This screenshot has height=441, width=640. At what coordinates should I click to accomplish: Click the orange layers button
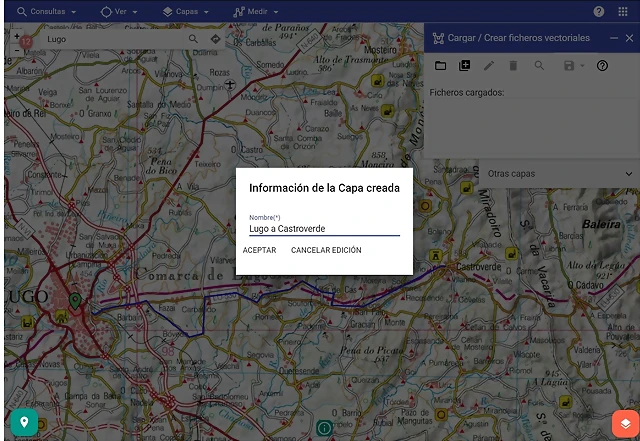[x=625, y=424]
